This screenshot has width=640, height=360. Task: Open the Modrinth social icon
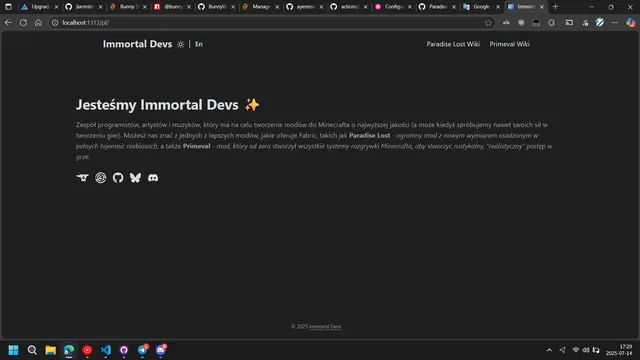100,178
